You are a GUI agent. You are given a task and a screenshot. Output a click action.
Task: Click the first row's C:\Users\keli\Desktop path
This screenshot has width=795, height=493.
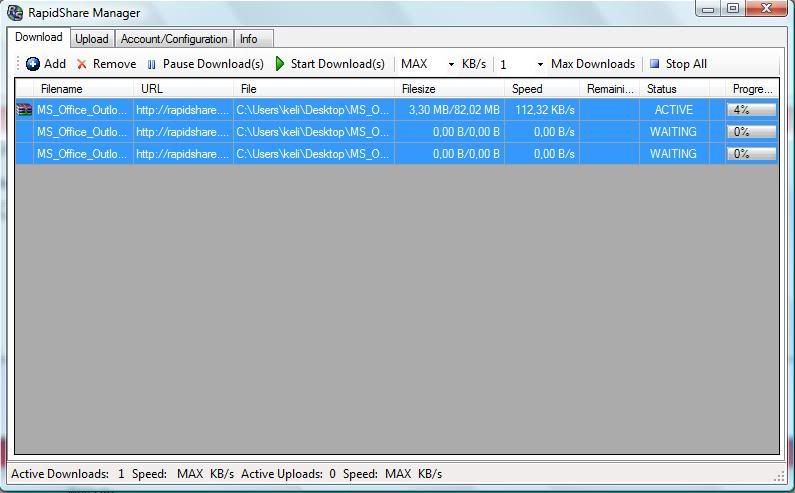click(x=313, y=110)
